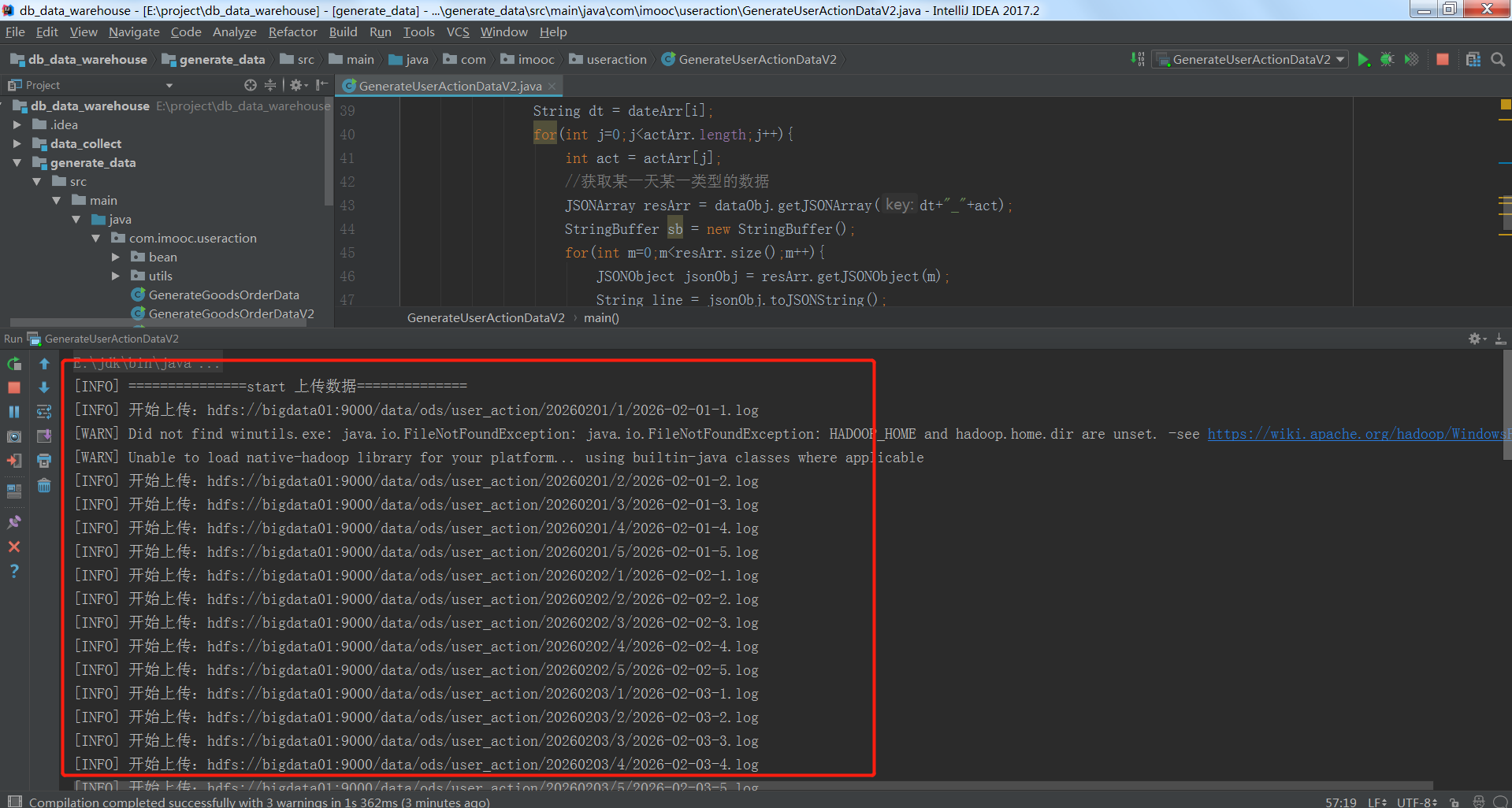Open Project Structure dialog icon
1512x808 pixels.
pos(1473,60)
